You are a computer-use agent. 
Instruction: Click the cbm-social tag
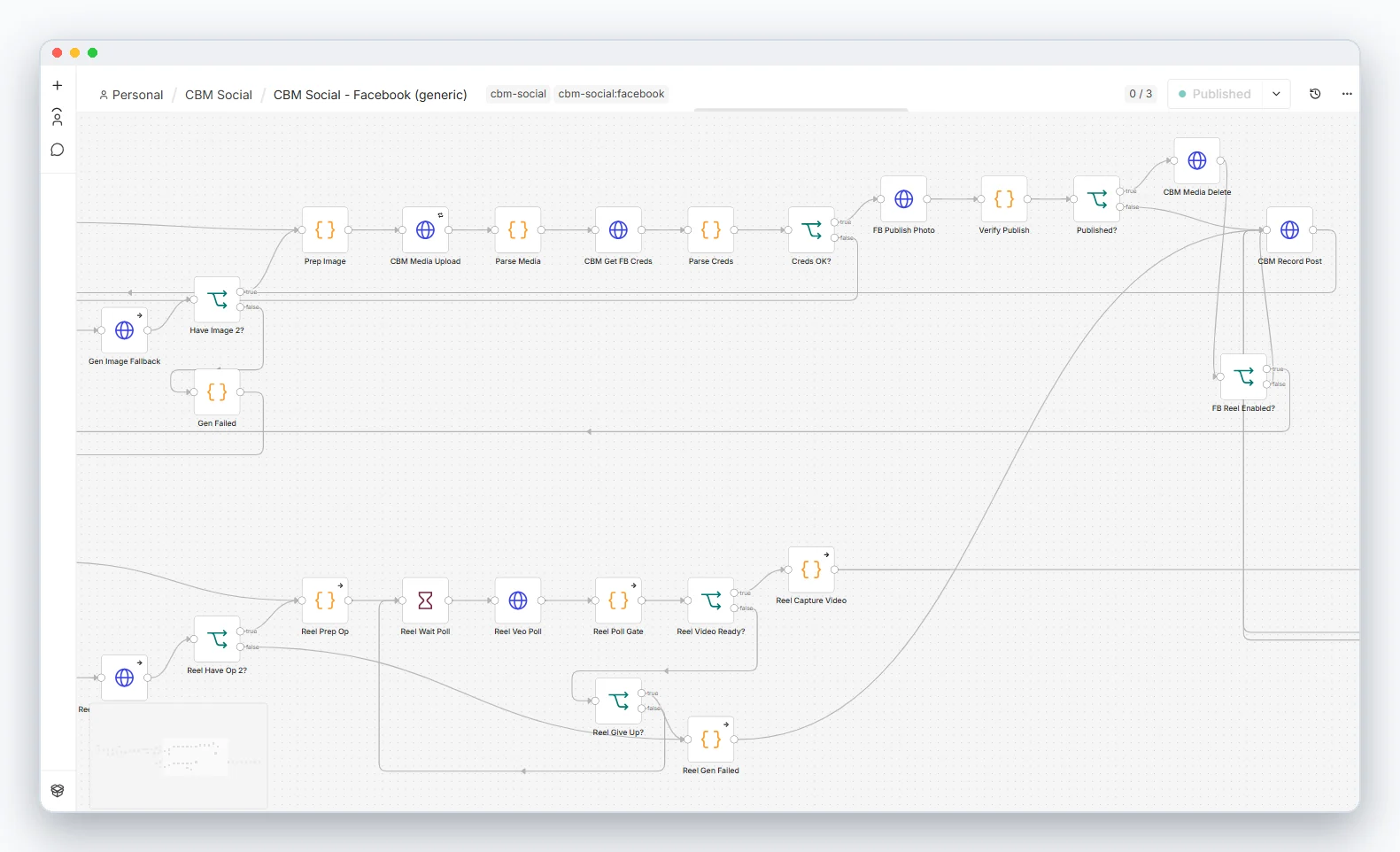coord(518,94)
